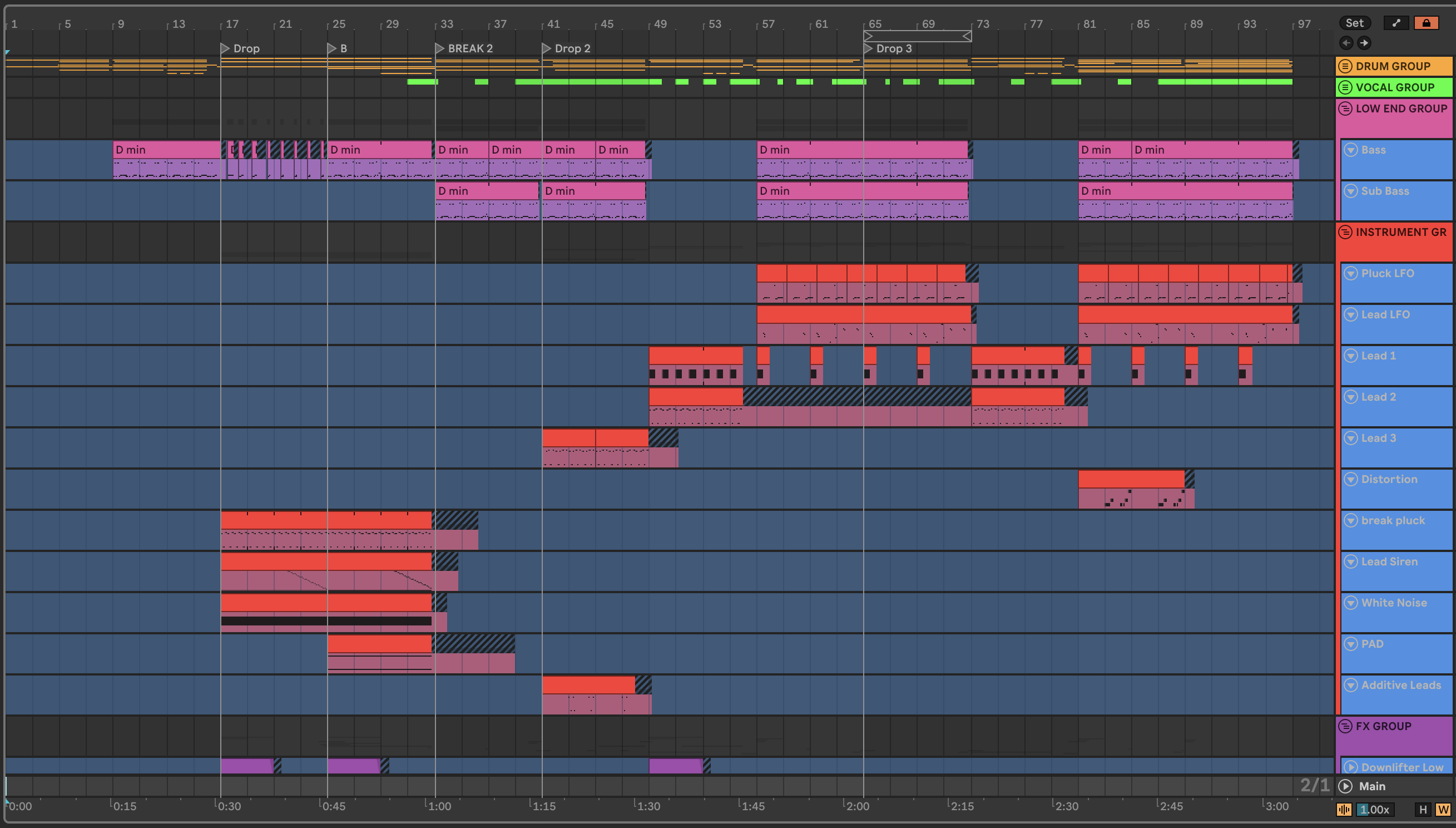
Task: Click the Lead Siren track fold icon
Action: [1351, 561]
